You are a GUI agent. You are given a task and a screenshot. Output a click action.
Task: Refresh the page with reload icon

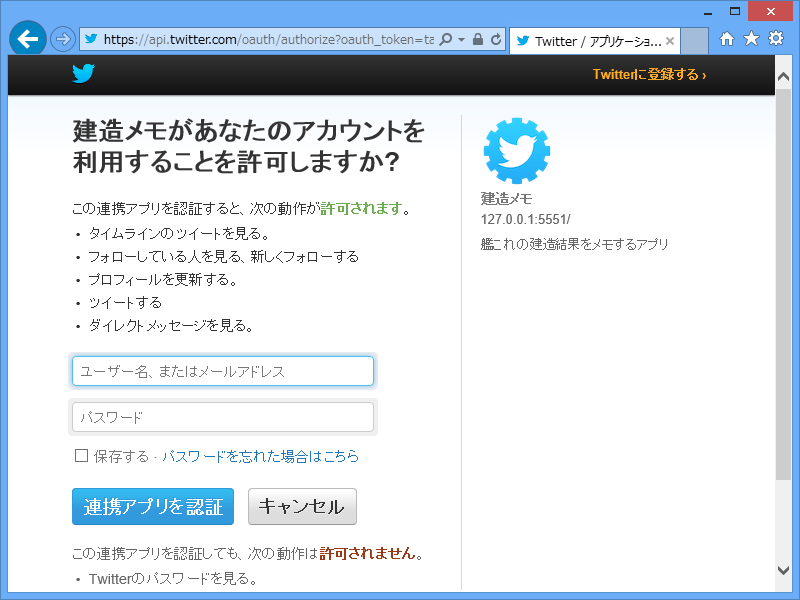(x=495, y=39)
